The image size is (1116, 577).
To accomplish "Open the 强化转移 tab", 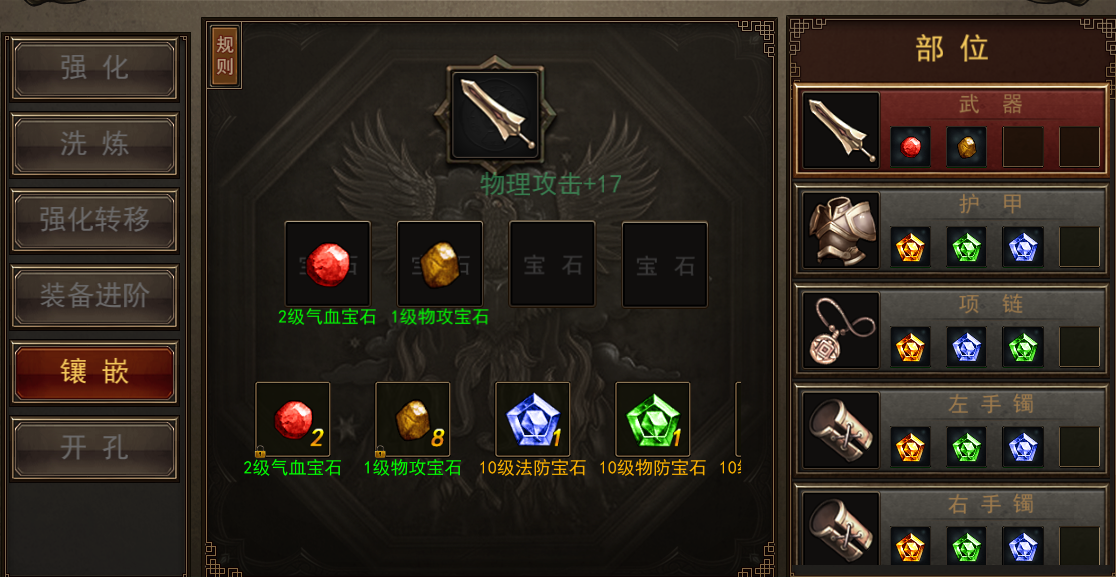I will click(x=95, y=221).
